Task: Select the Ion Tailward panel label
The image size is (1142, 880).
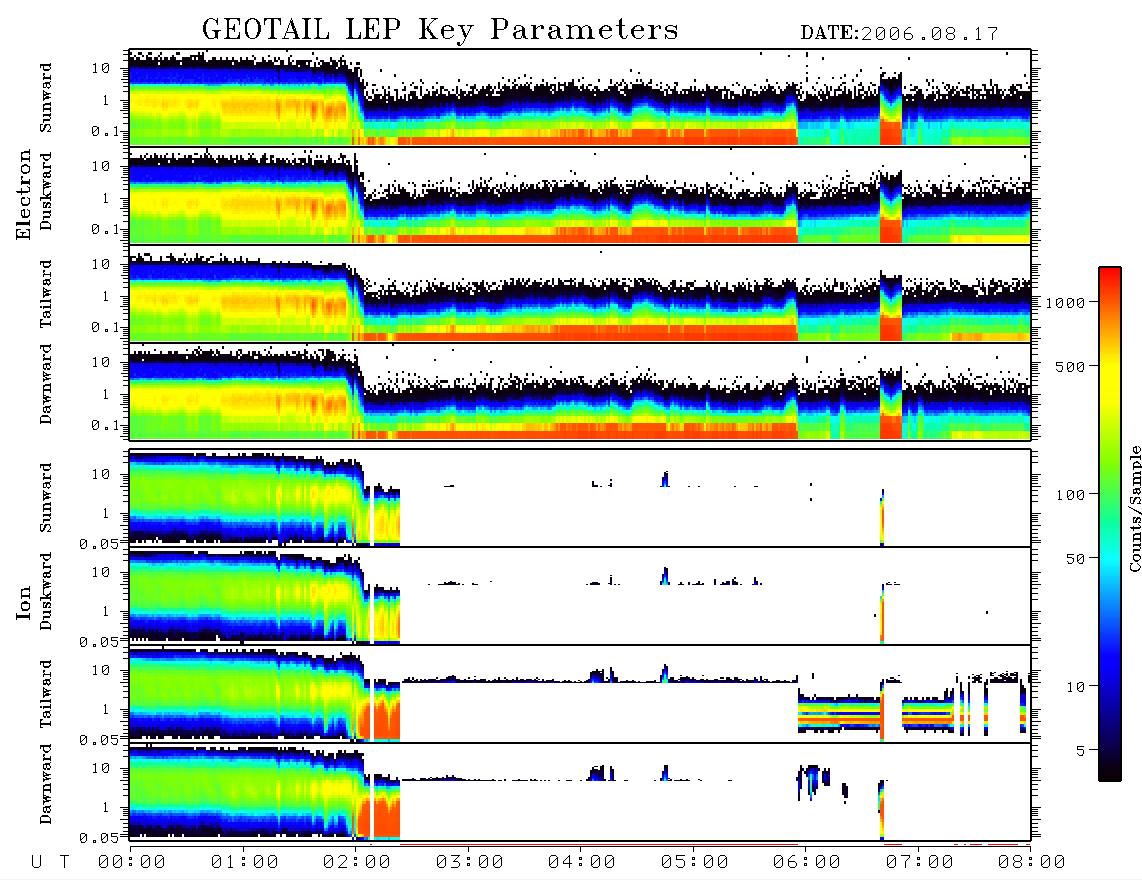Action: 46,694
